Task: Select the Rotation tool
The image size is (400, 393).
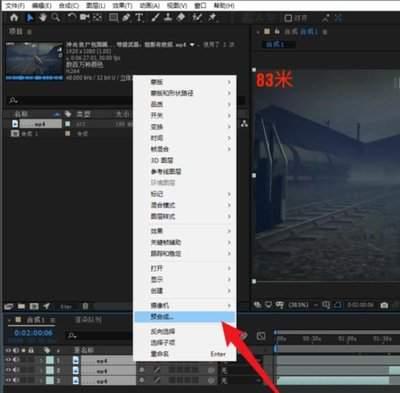Action: pyautogui.click(x=72, y=18)
